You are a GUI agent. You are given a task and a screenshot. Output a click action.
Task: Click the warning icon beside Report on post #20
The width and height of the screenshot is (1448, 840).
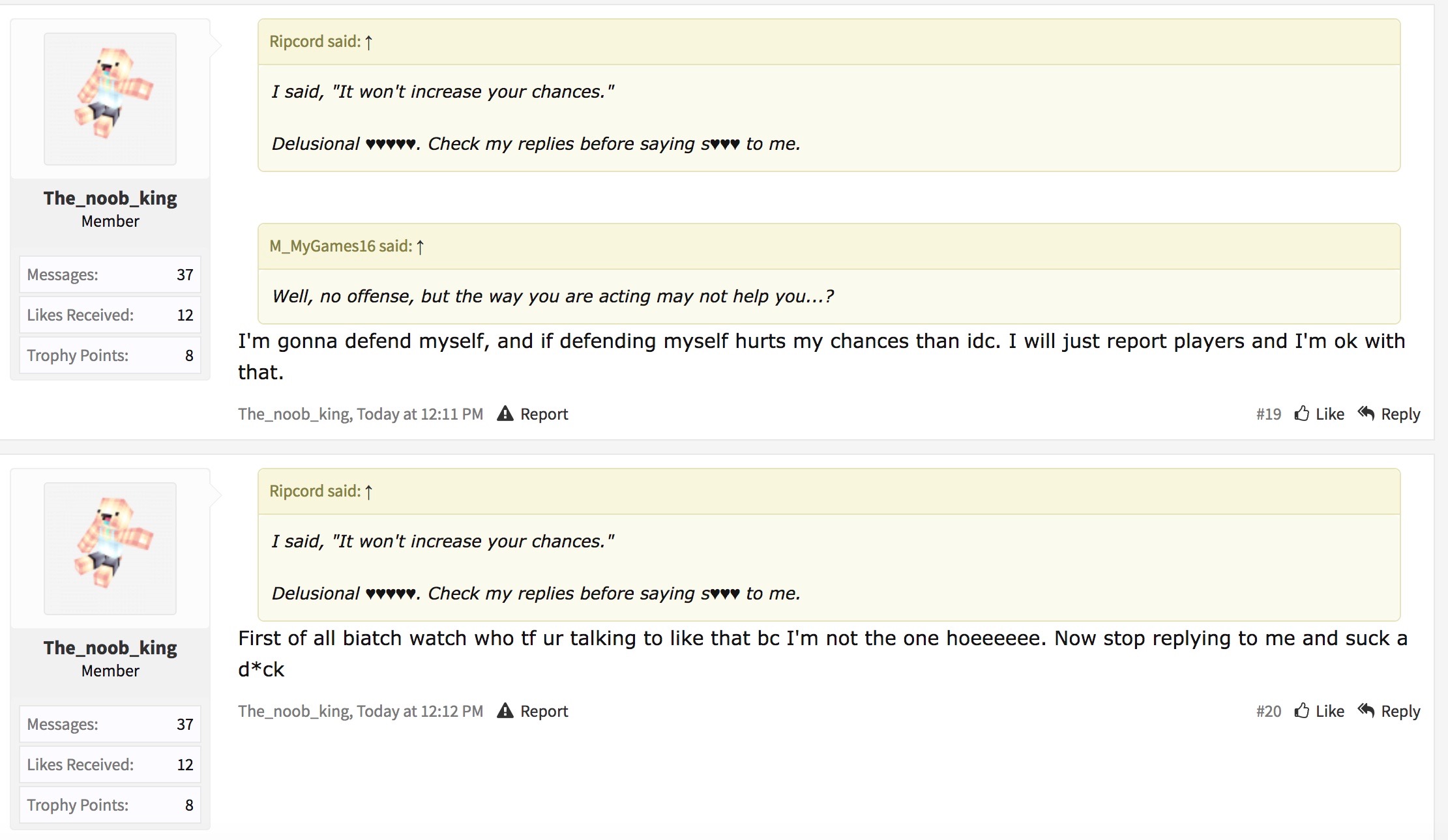coord(505,711)
